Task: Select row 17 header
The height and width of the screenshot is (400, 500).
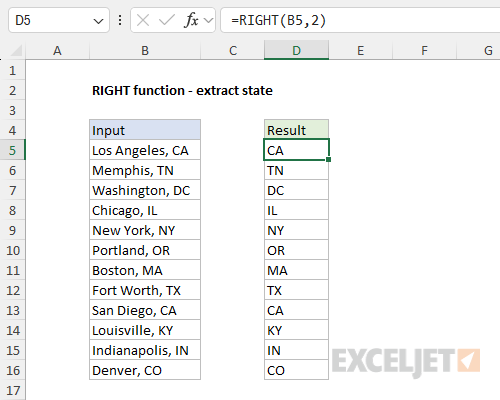Action: (x=13, y=390)
